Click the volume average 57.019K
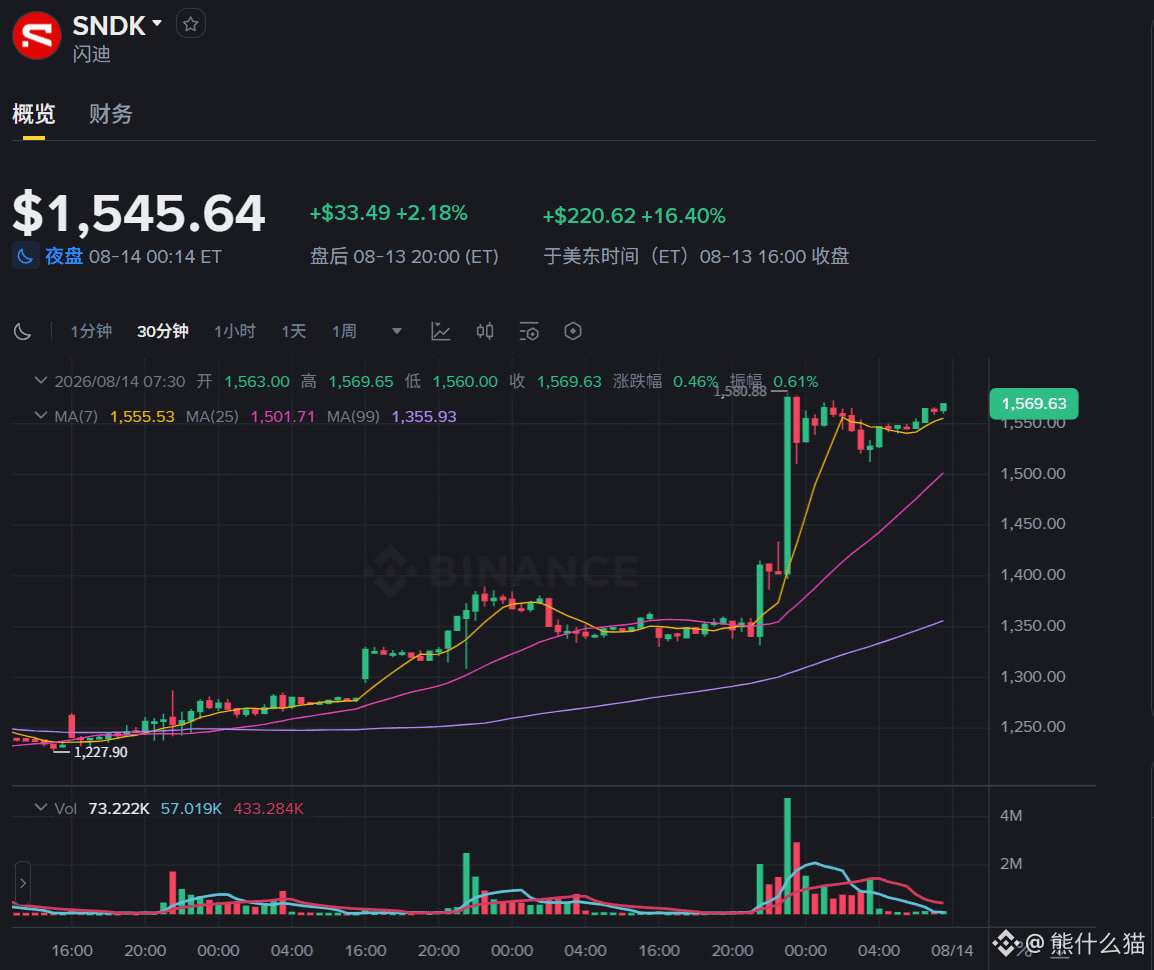Screen dimensions: 1154x970 pyautogui.click(x=191, y=808)
